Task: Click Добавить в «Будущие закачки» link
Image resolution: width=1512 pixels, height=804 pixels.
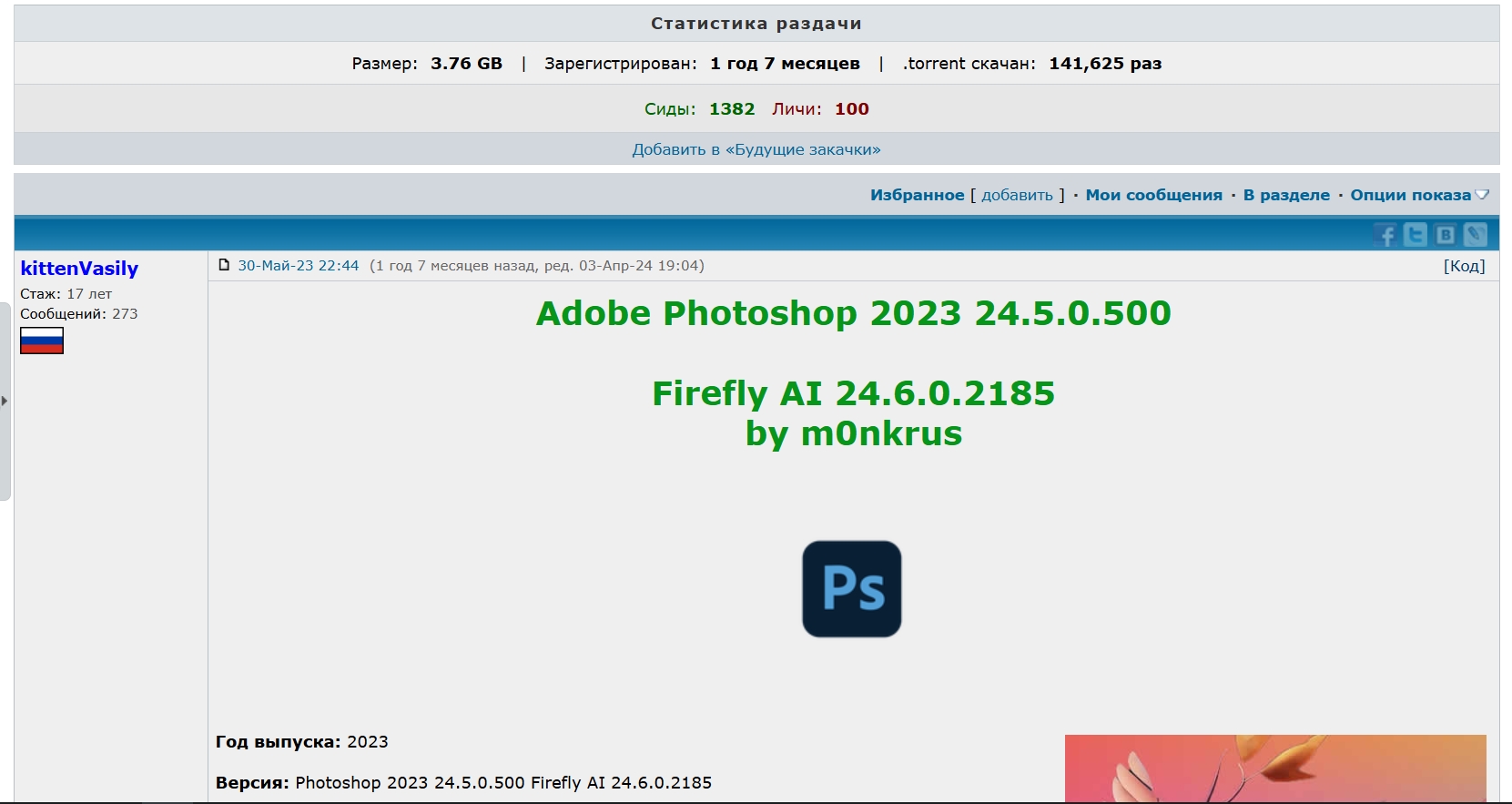Action: [756, 149]
